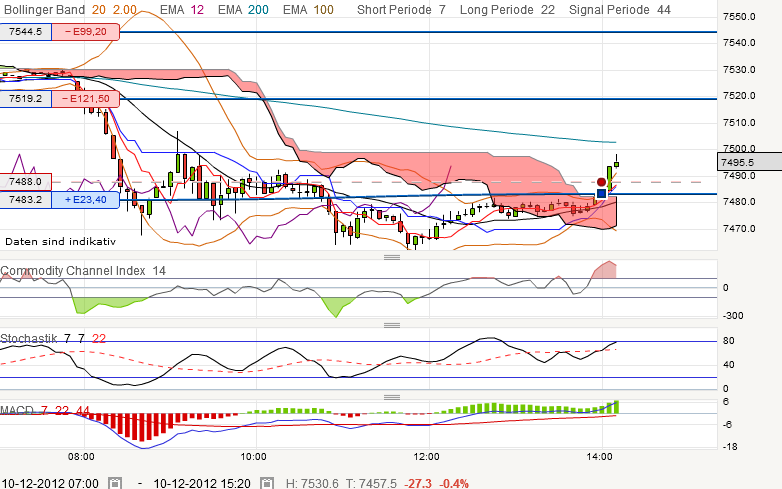Select the red circle marker on the chart

click(601, 182)
